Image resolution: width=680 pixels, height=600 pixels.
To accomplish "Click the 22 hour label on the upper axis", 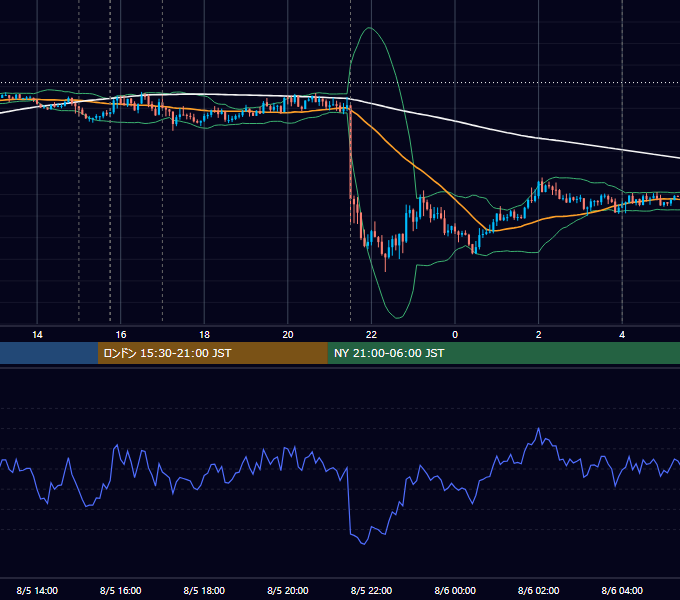I will tap(371, 335).
